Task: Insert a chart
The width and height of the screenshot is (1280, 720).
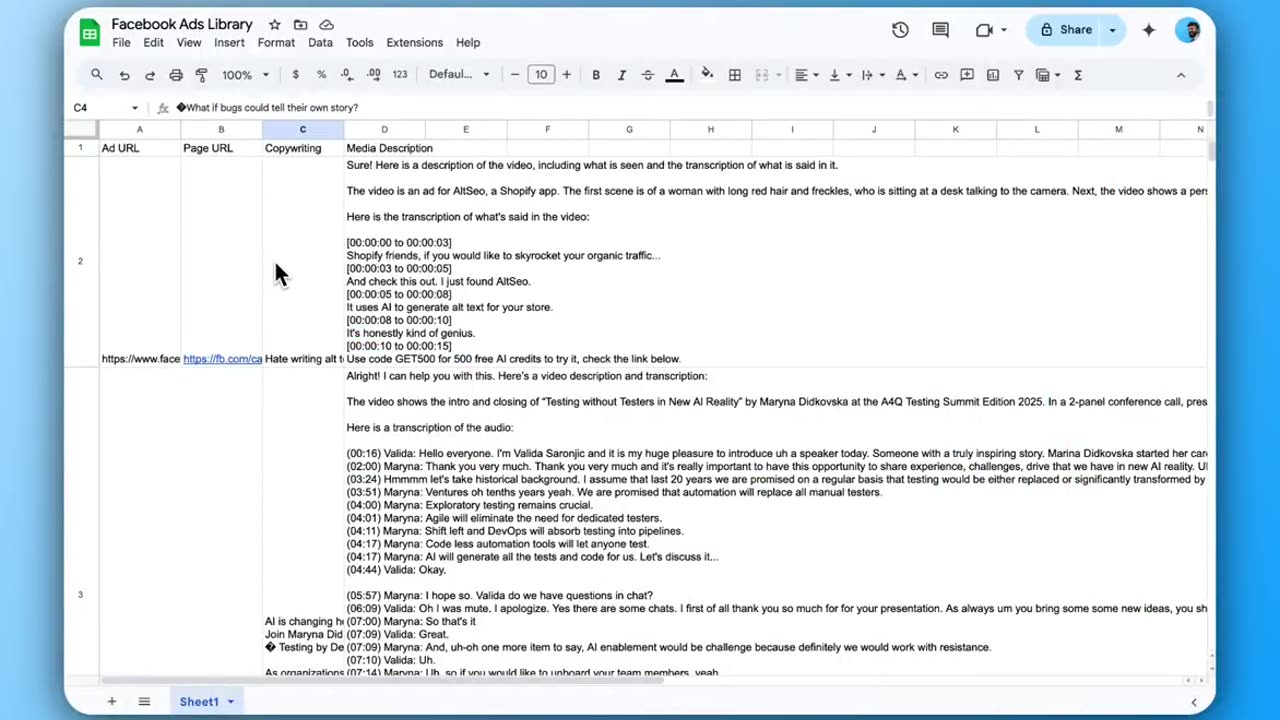Action: tap(993, 75)
